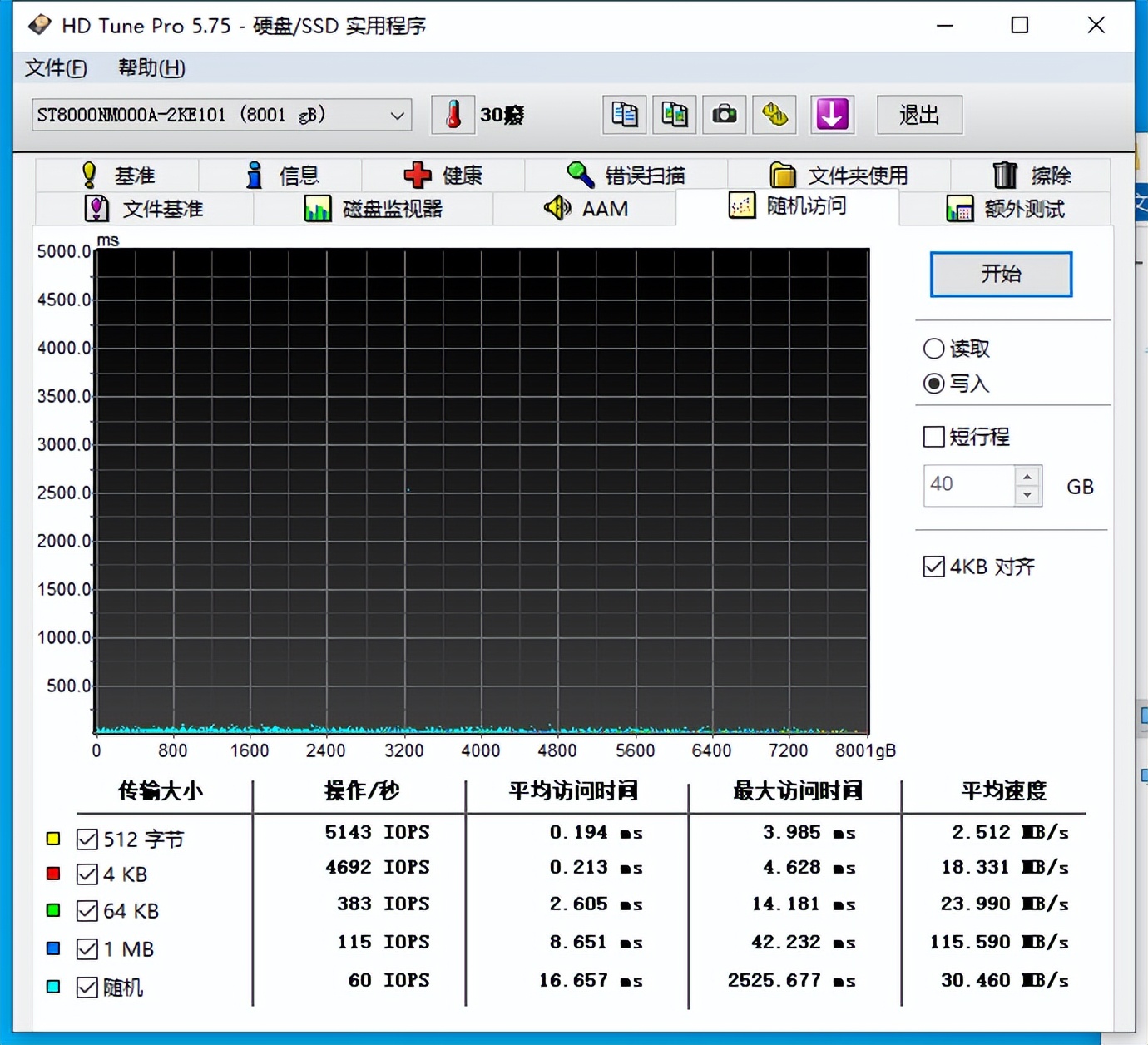Enable the 短行程 short-stroke checkbox
Viewport: 1148px width, 1045px height.
(934, 436)
